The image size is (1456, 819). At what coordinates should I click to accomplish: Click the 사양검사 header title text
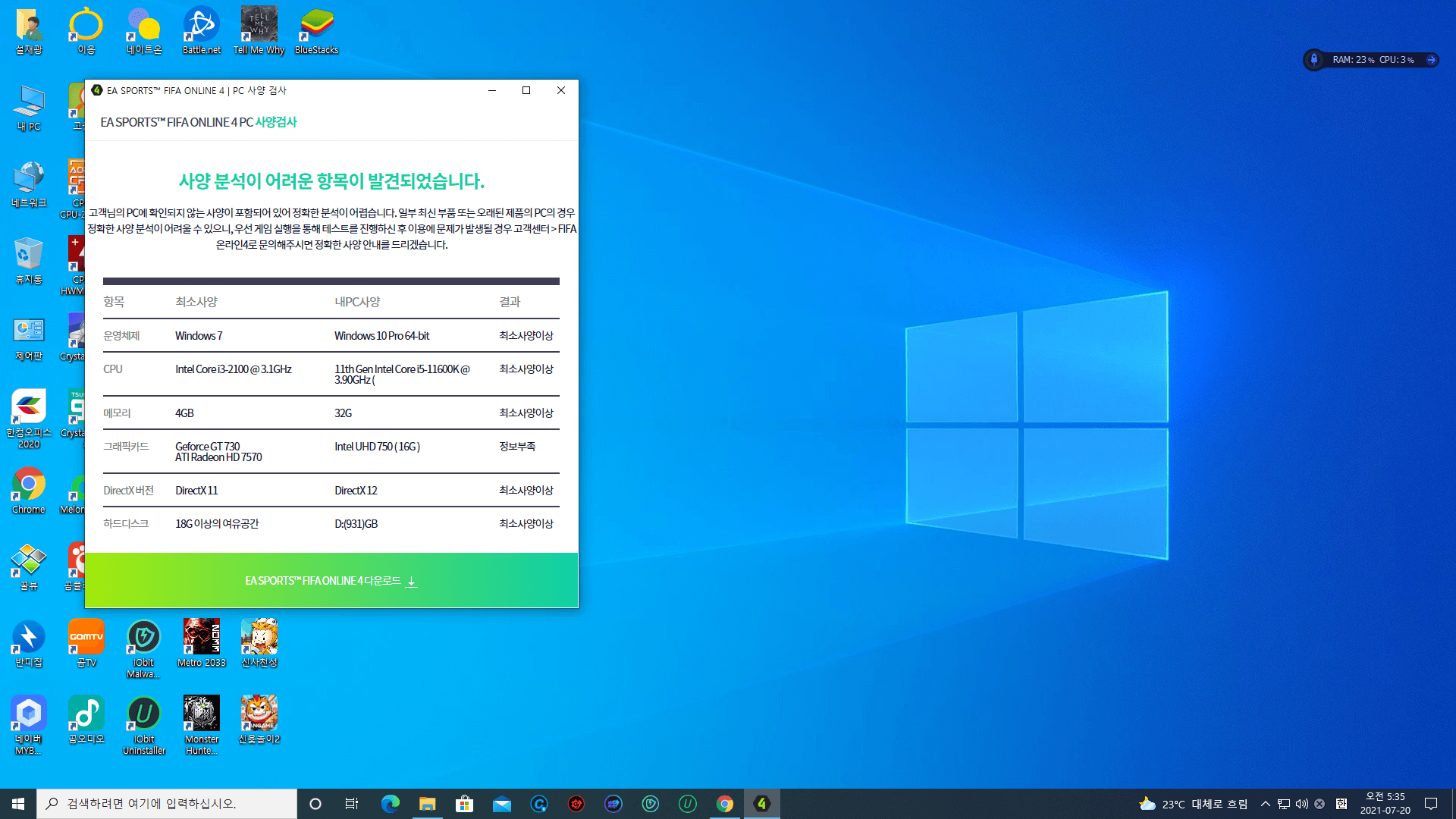click(x=276, y=122)
